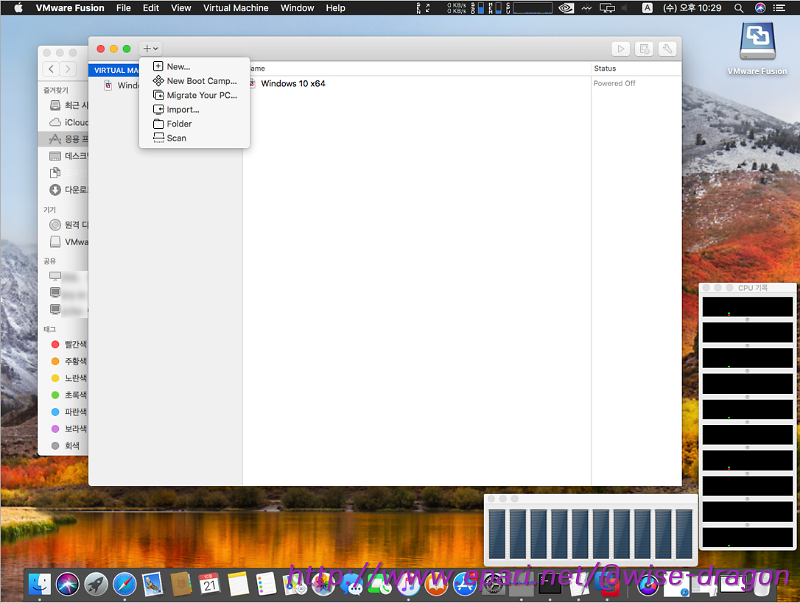Select New Boot Camp... menu entry
Viewport: 800px width, 603px height.
(x=194, y=81)
